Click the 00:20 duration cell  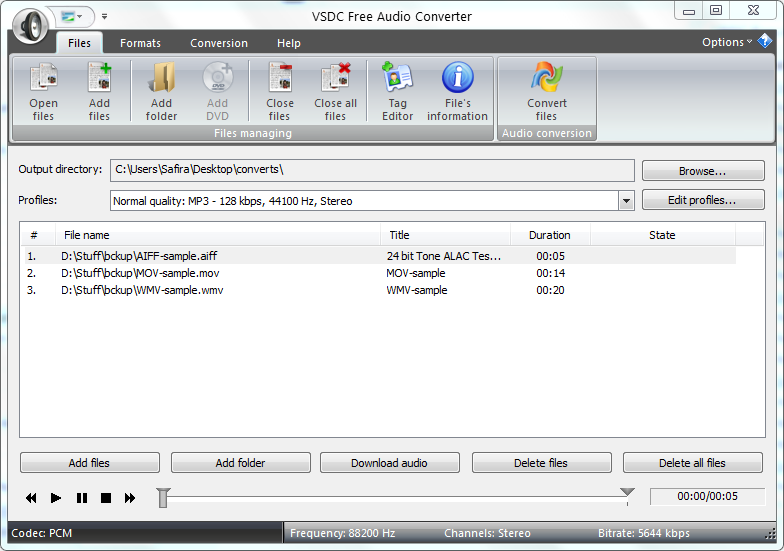tap(550, 290)
